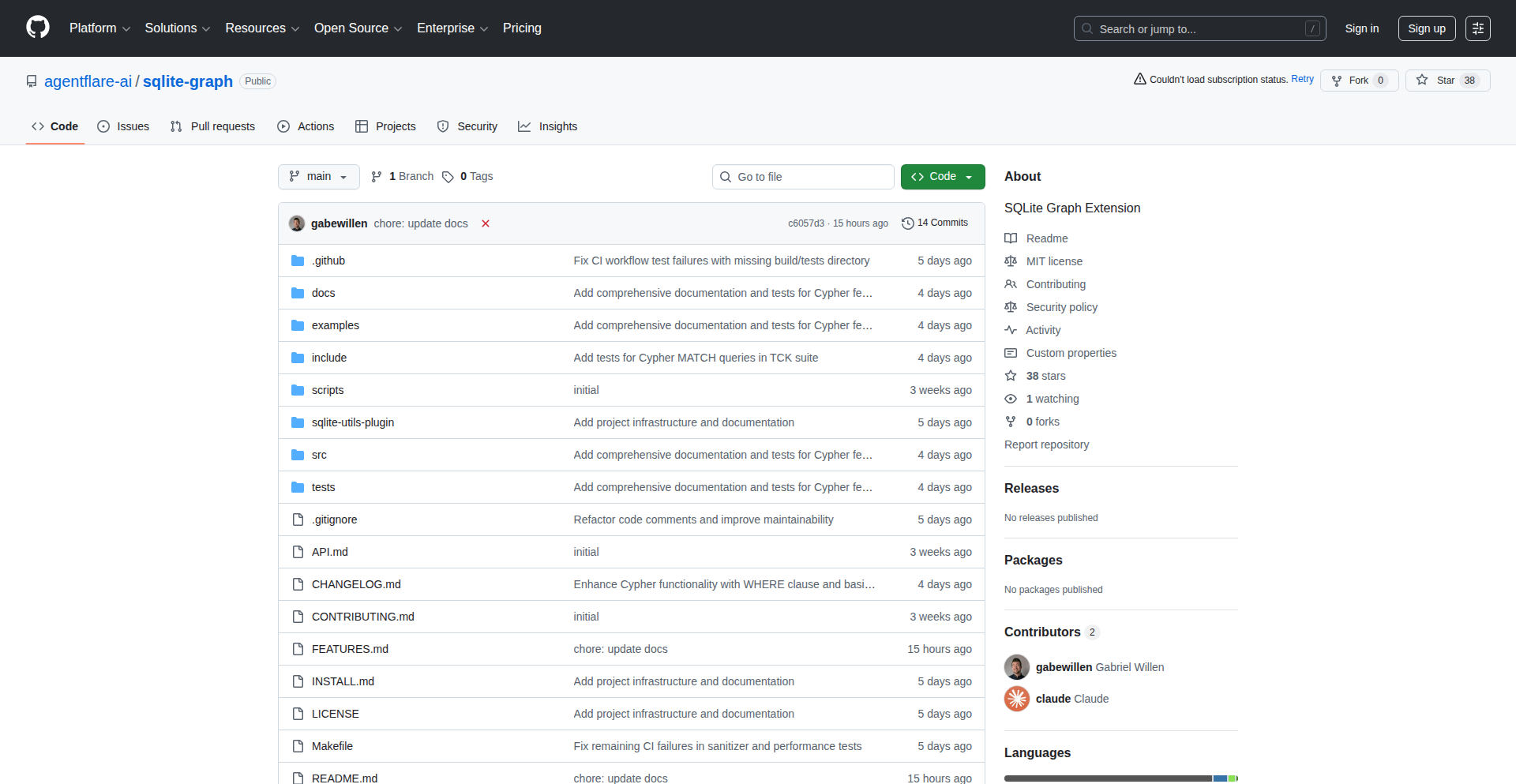
Task: View the 14 Commits history
Action: (x=935, y=223)
